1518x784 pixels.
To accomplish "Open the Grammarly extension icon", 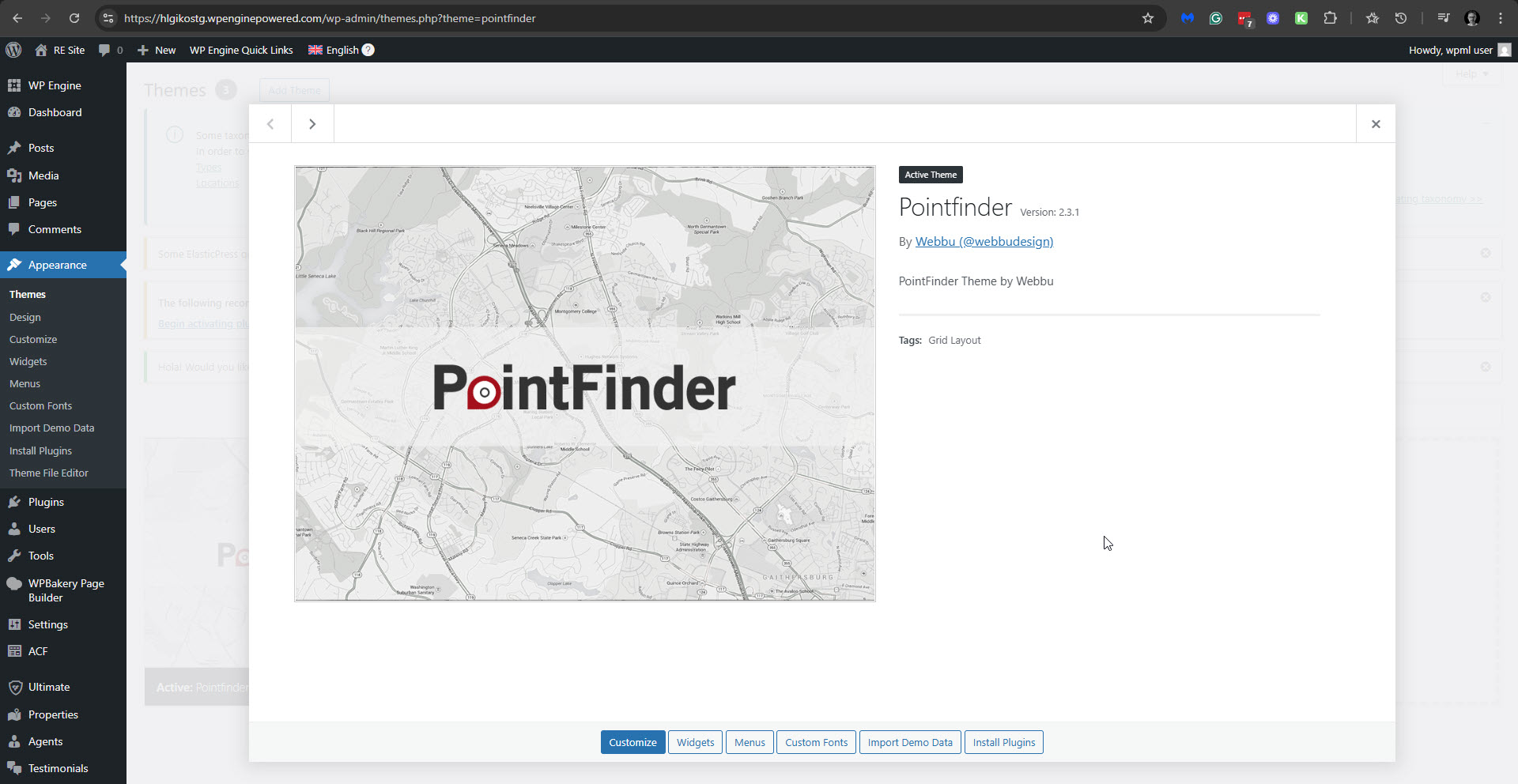I will tap(1216, 18).
